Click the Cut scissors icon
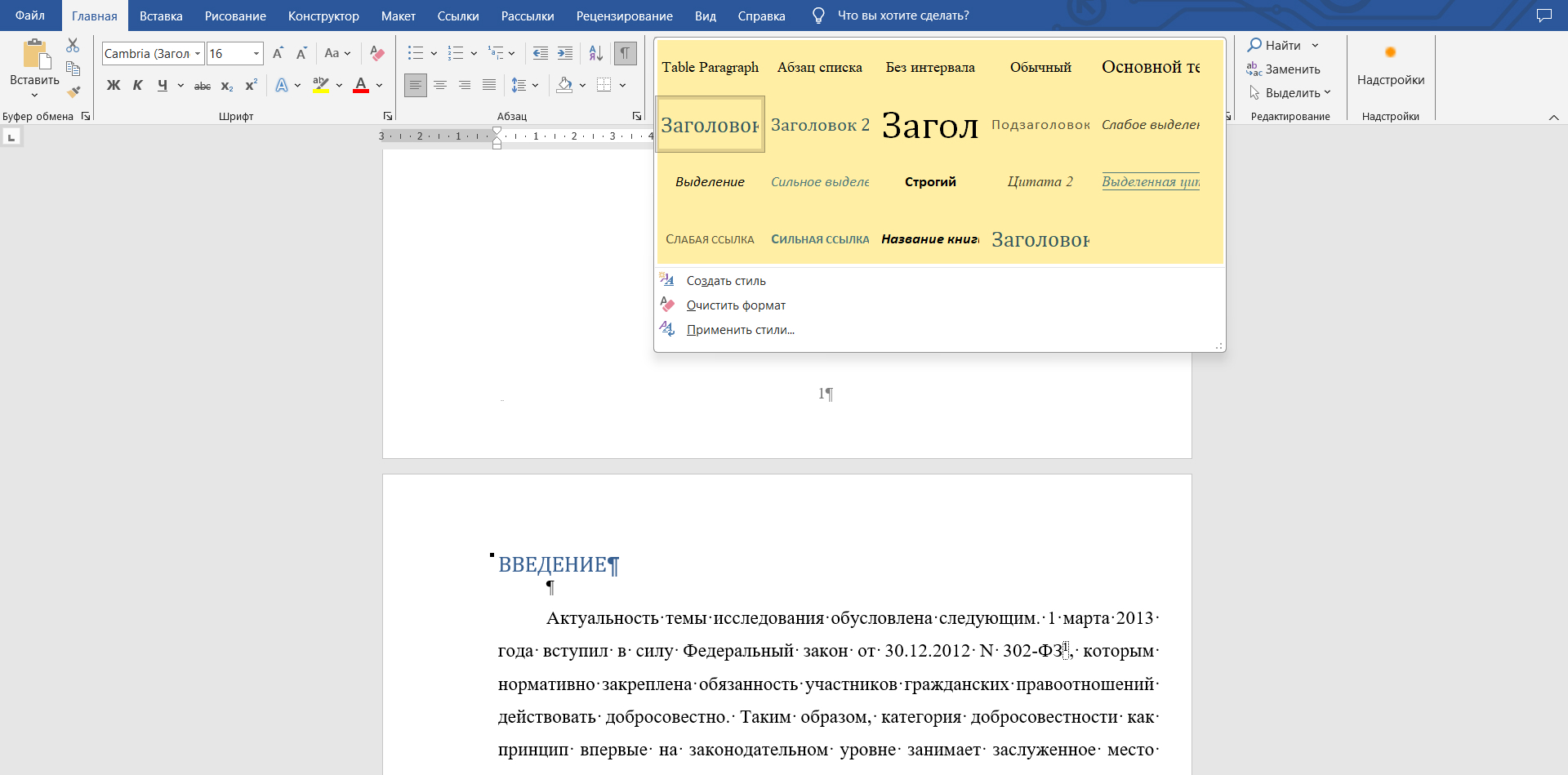The width and height of the screenshot is (1568, 775). [x=73, y=46]
